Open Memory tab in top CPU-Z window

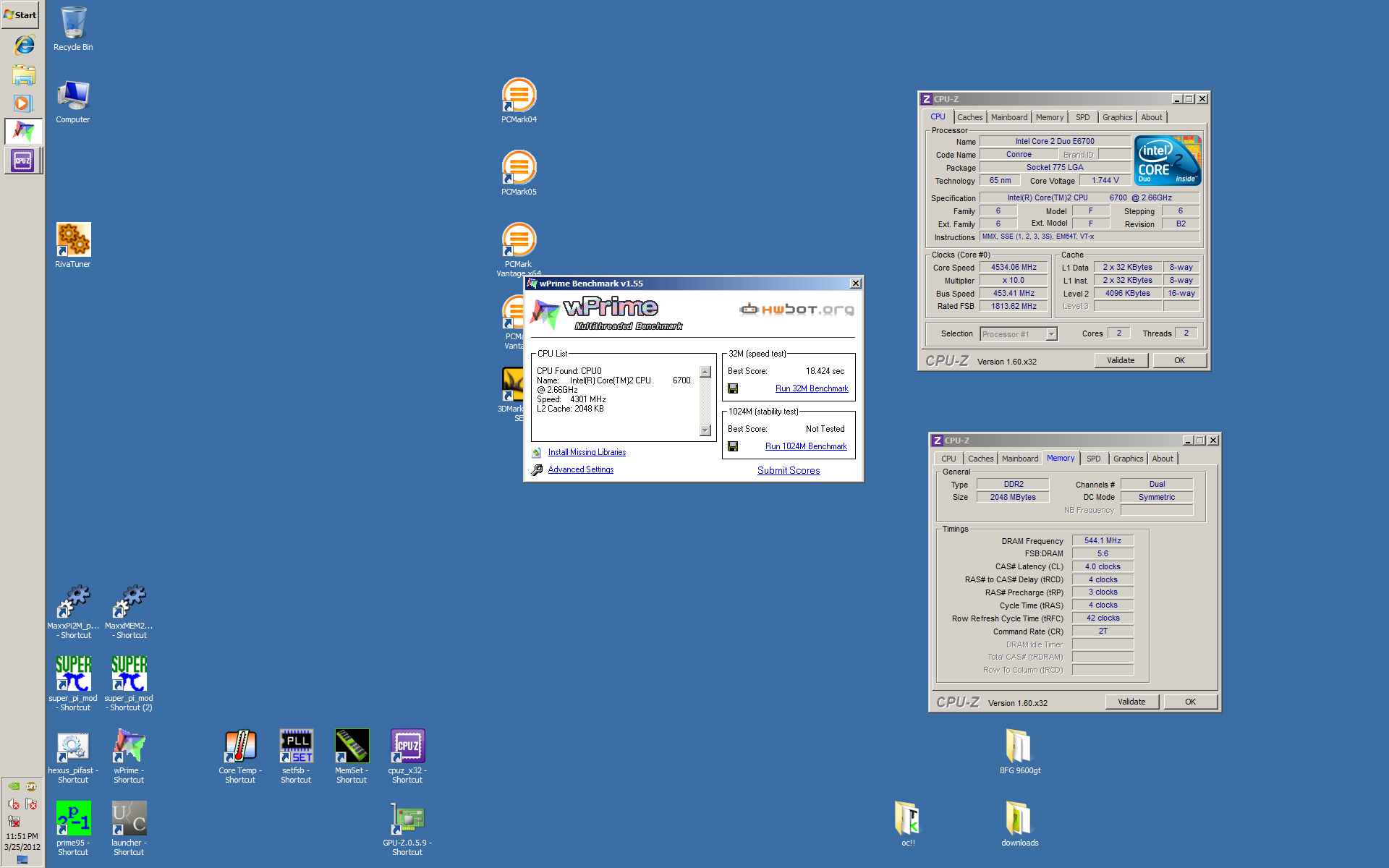(x=1050, y=117)
